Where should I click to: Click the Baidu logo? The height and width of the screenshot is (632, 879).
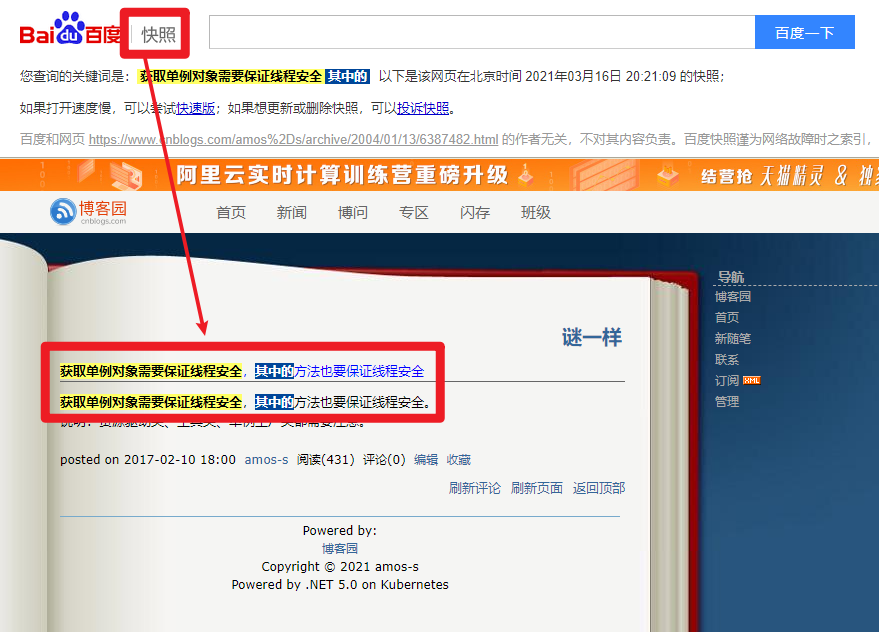[70, 29]
